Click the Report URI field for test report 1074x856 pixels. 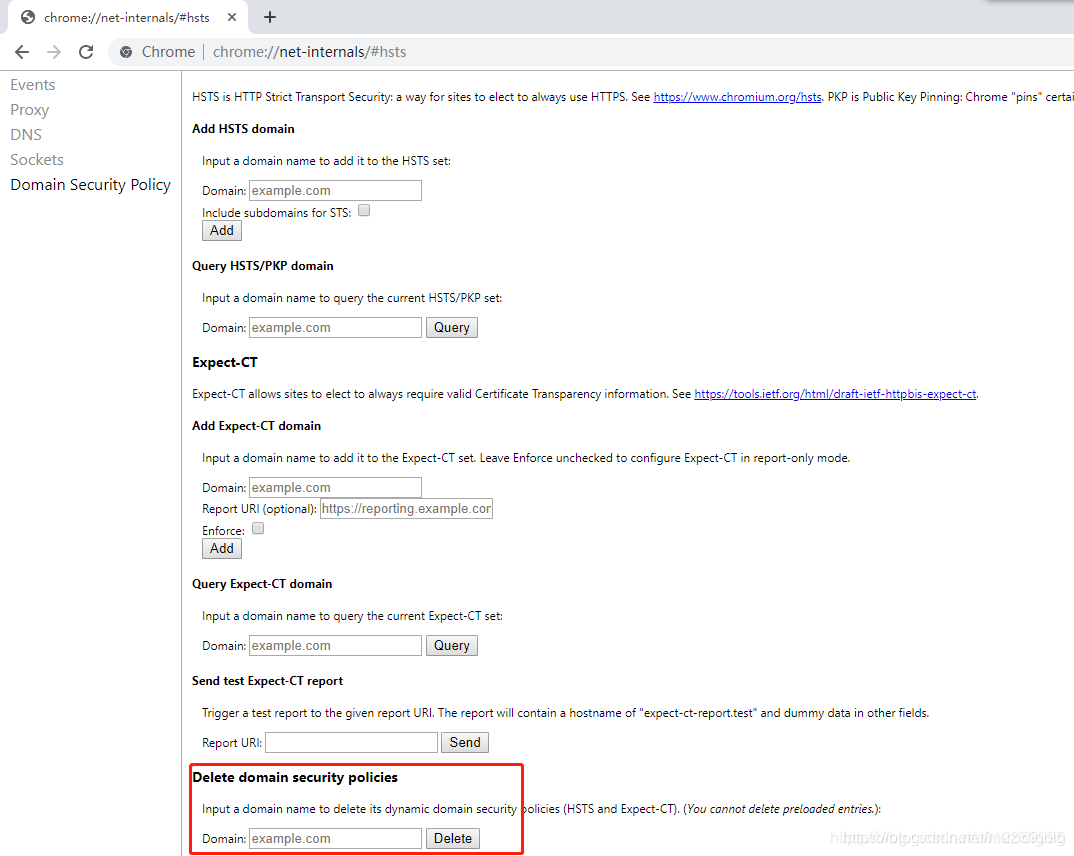coord(351,742)
